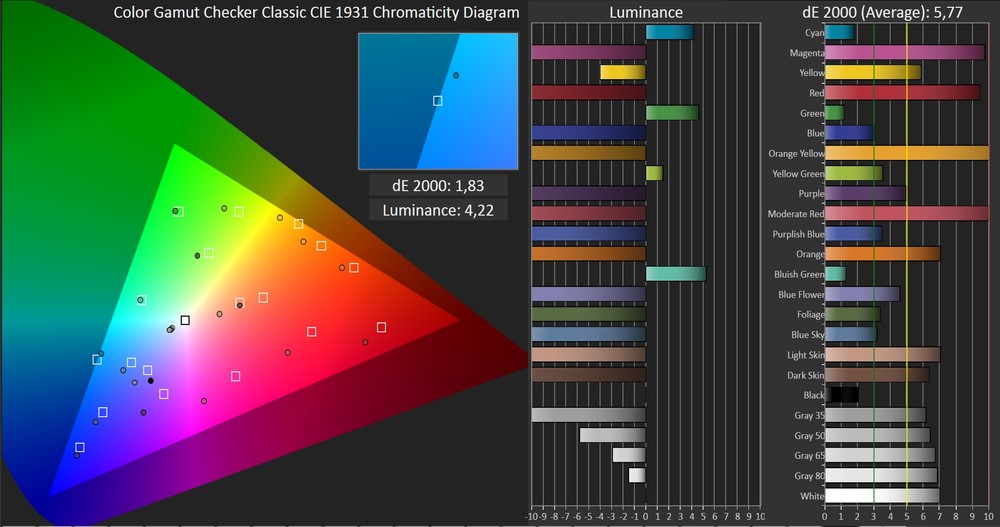
Task: Select the black-filled measurement point in CIE diagram
Action: [x=151, y=381]
